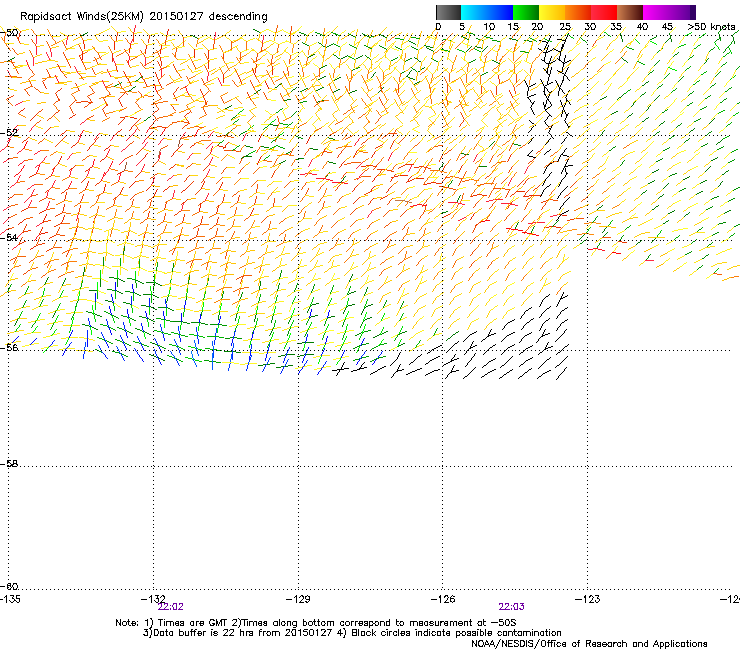The width and height of the screenshot is (740, 650).
Task: Click the '-52' latitude axis label
Action: coord(9,133)
